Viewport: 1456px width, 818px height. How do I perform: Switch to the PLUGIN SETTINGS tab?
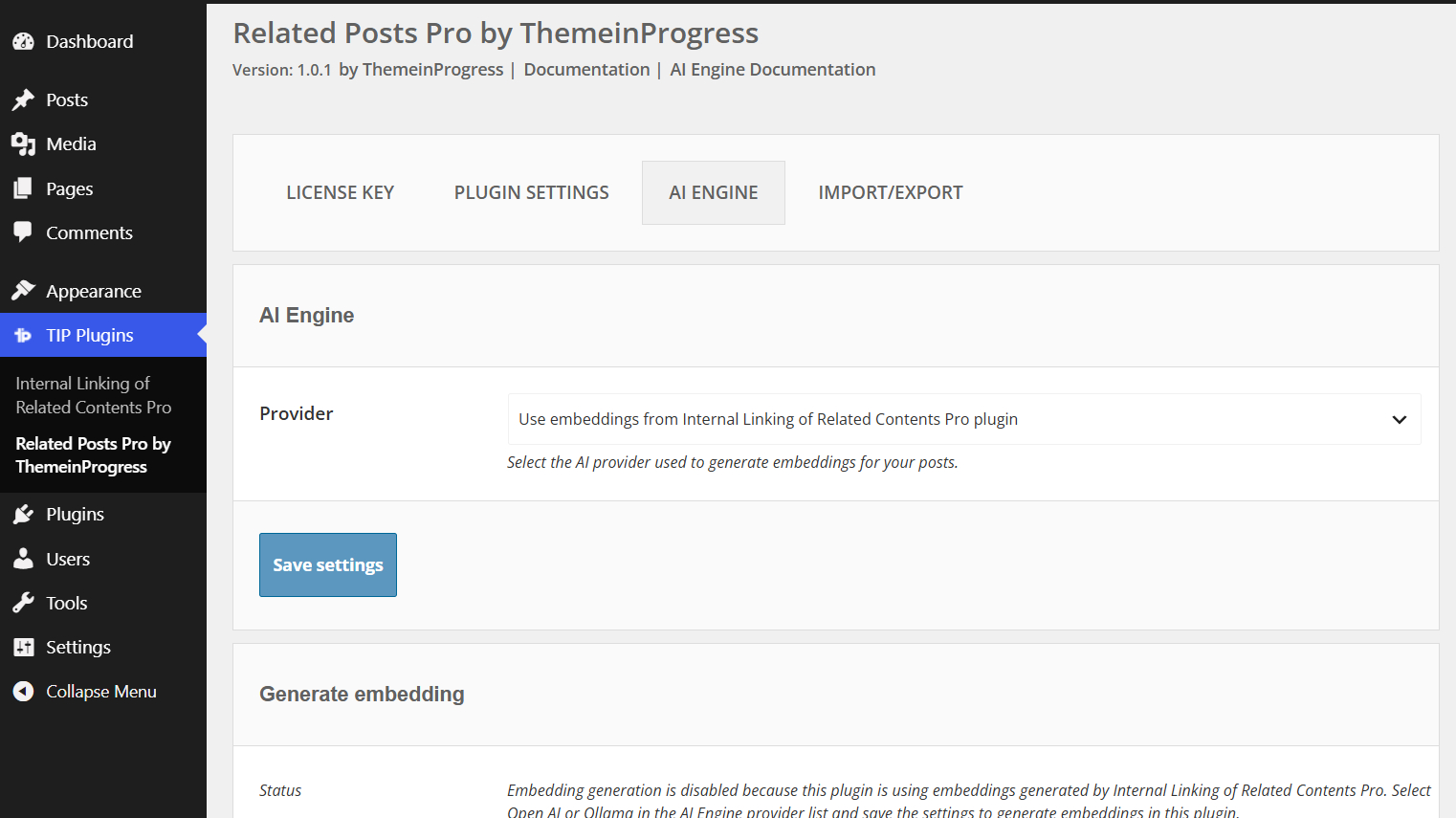[x=531, y=192]
